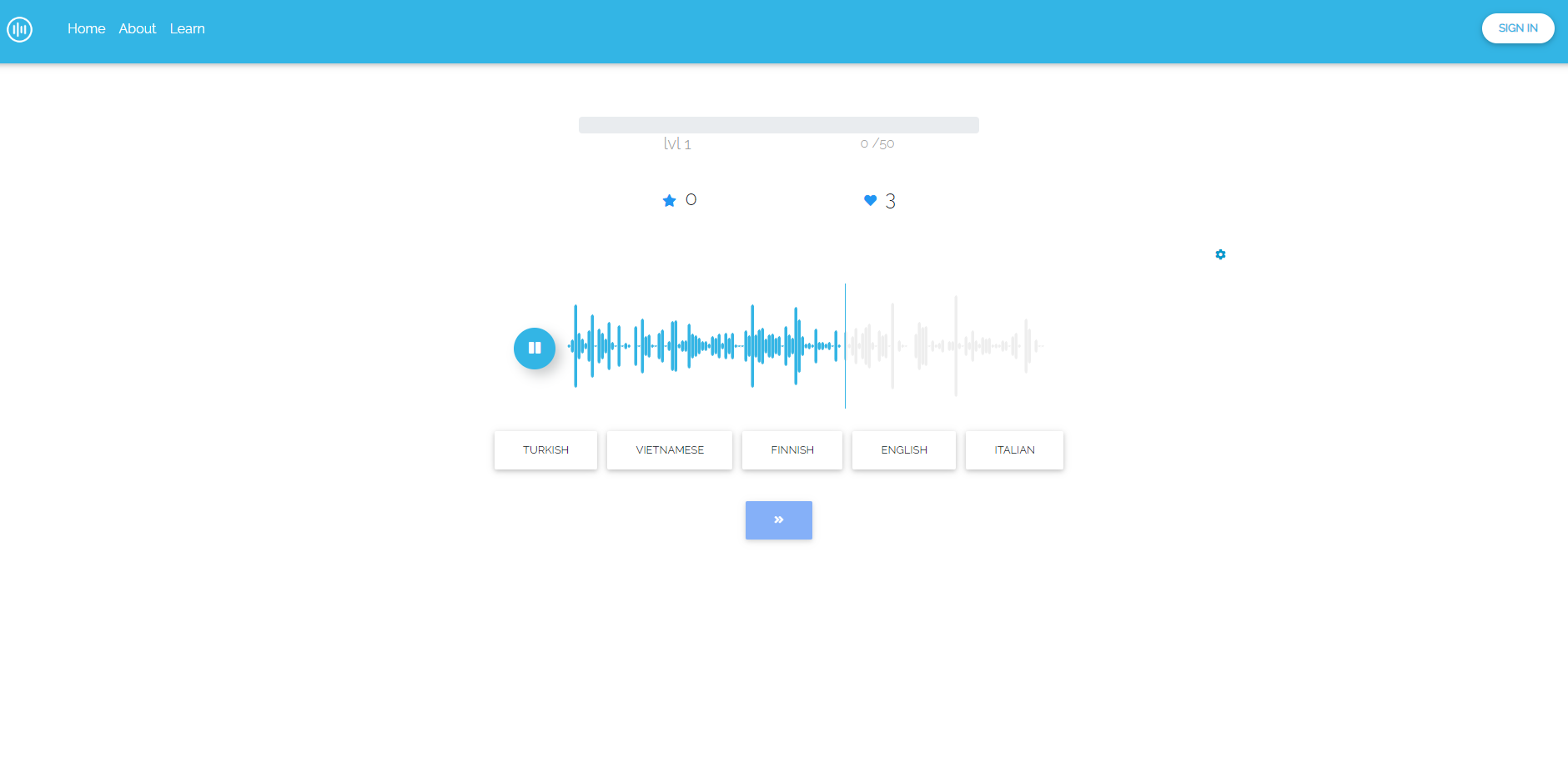This screenshot has width=1568, height=768.
Task: Click the star score icon
Action: [x=669, y=199]
